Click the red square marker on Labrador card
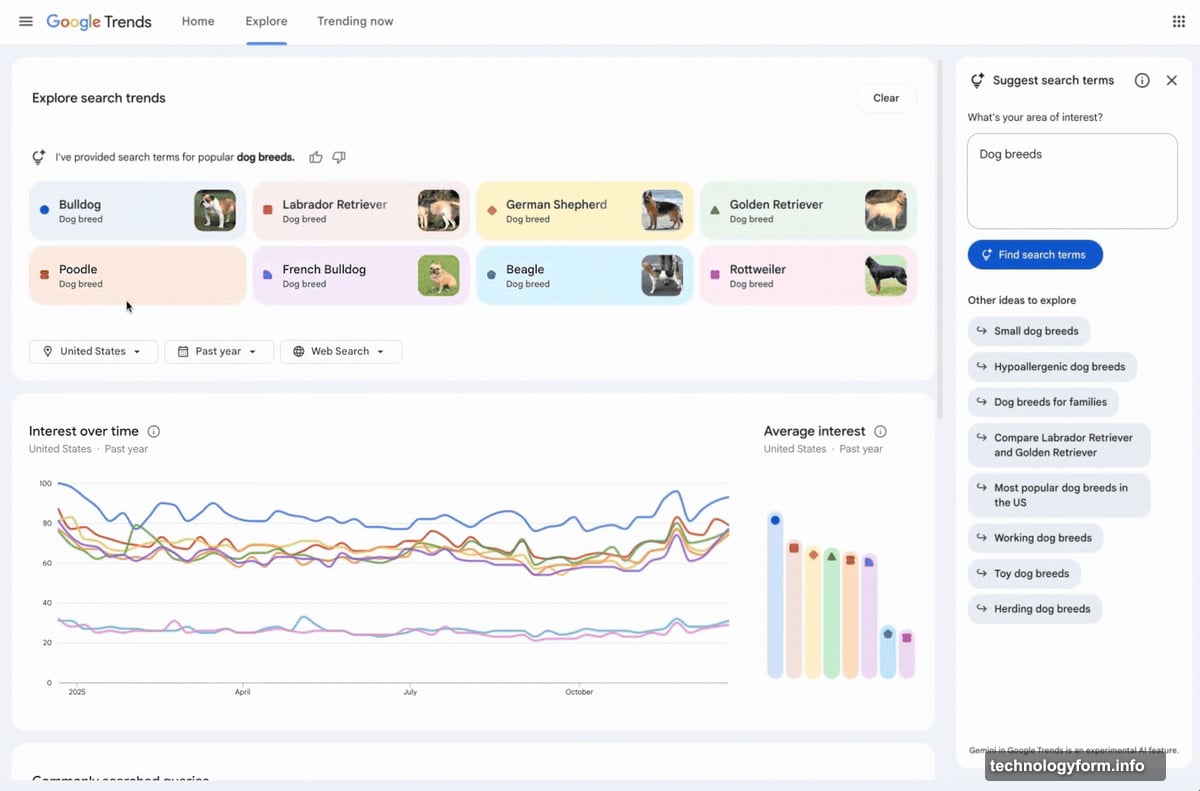Image resolution: width=1200 pixels, height=791 pixels. (268, 210)
